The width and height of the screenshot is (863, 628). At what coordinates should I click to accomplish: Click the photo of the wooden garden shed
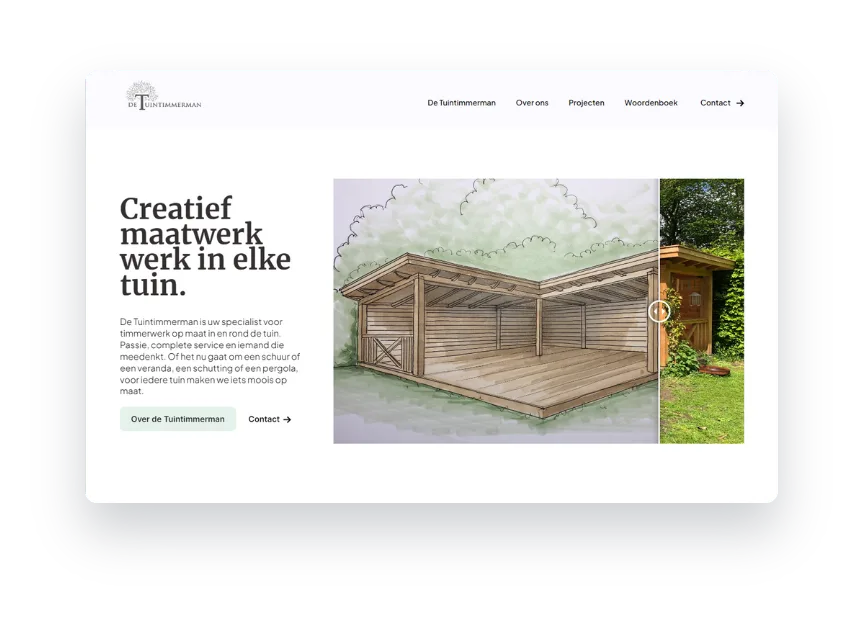point(702,311)
